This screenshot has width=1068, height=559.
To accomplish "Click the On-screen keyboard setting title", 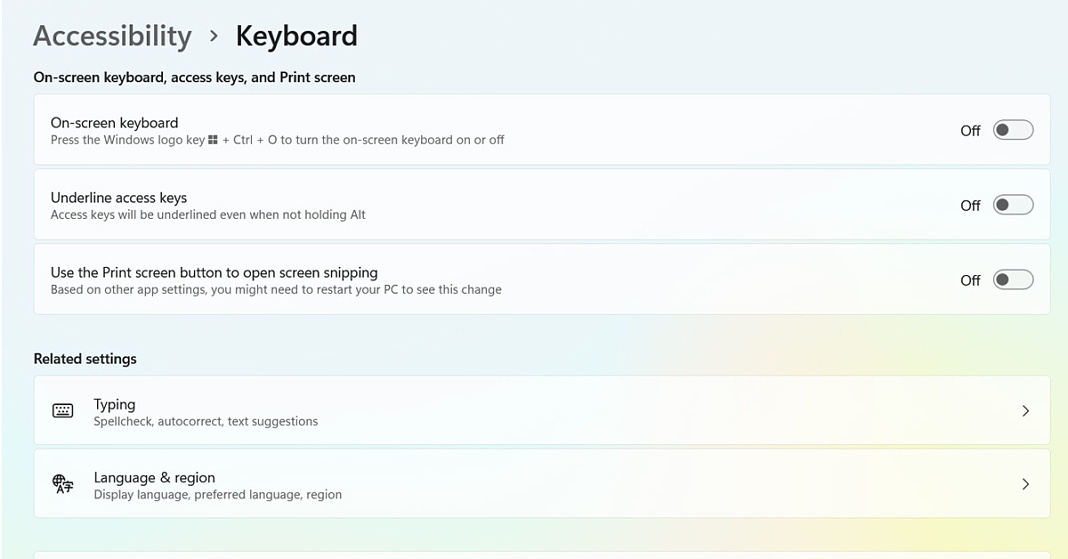I will click(114, 123).
